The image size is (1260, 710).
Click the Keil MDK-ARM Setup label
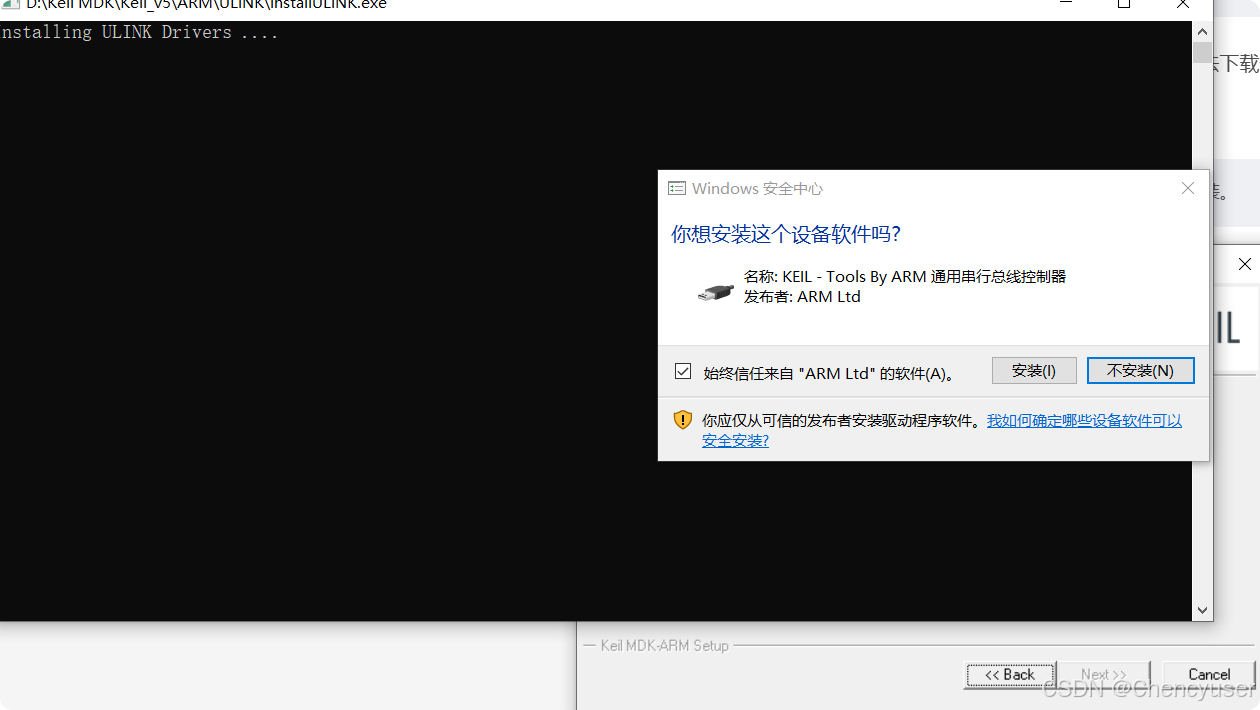point(665,646)
